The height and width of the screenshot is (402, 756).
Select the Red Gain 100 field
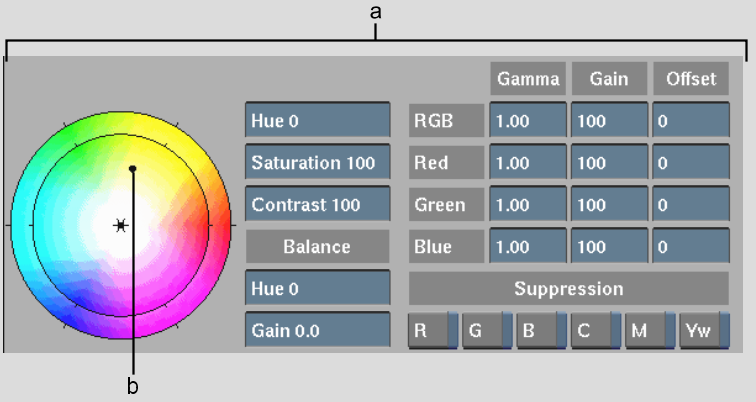coord(609,163)
